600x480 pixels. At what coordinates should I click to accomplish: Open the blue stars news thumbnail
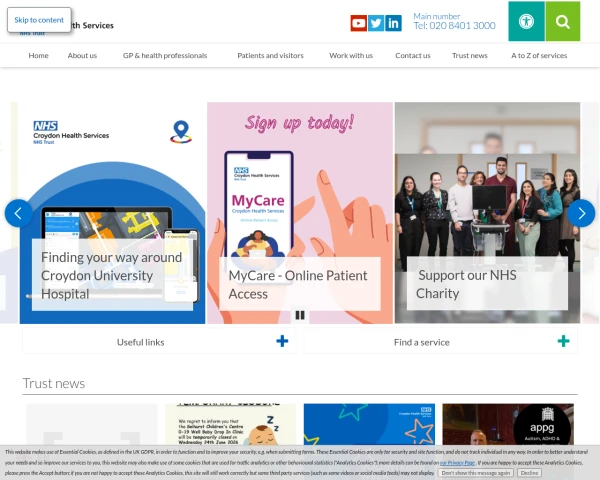click(x=369, y=424)
